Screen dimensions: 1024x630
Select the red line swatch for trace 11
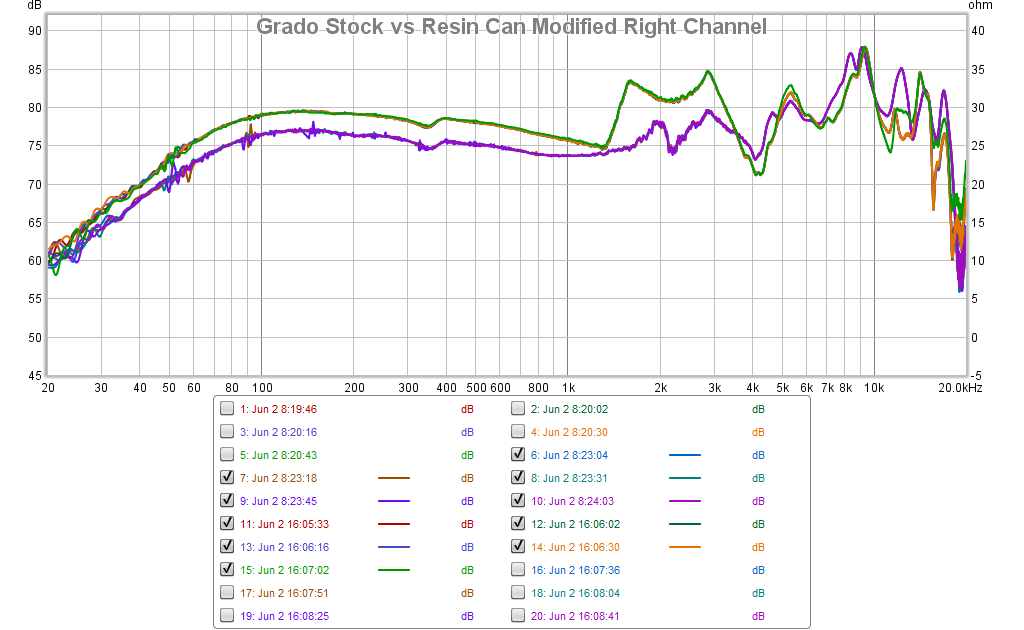pos(394,524)
